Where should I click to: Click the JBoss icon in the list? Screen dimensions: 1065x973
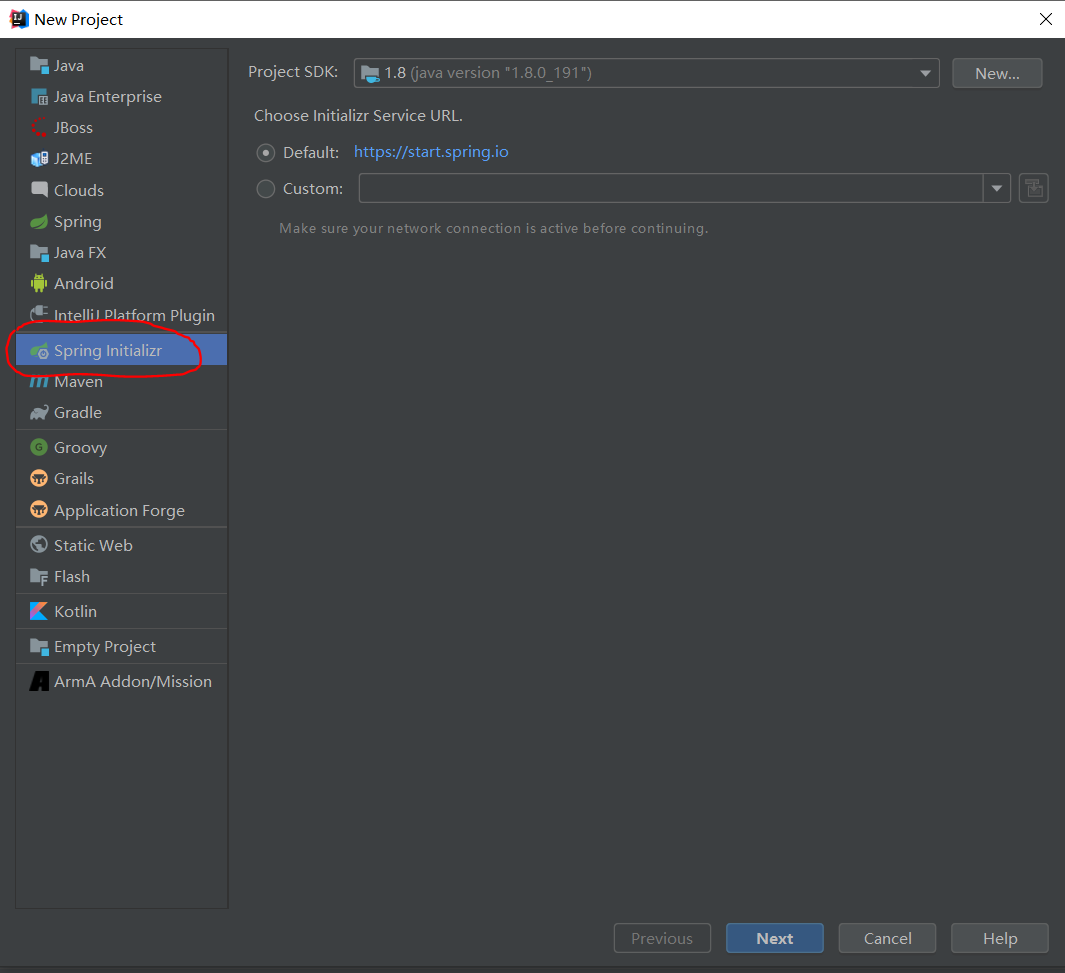tap(39, 127)
